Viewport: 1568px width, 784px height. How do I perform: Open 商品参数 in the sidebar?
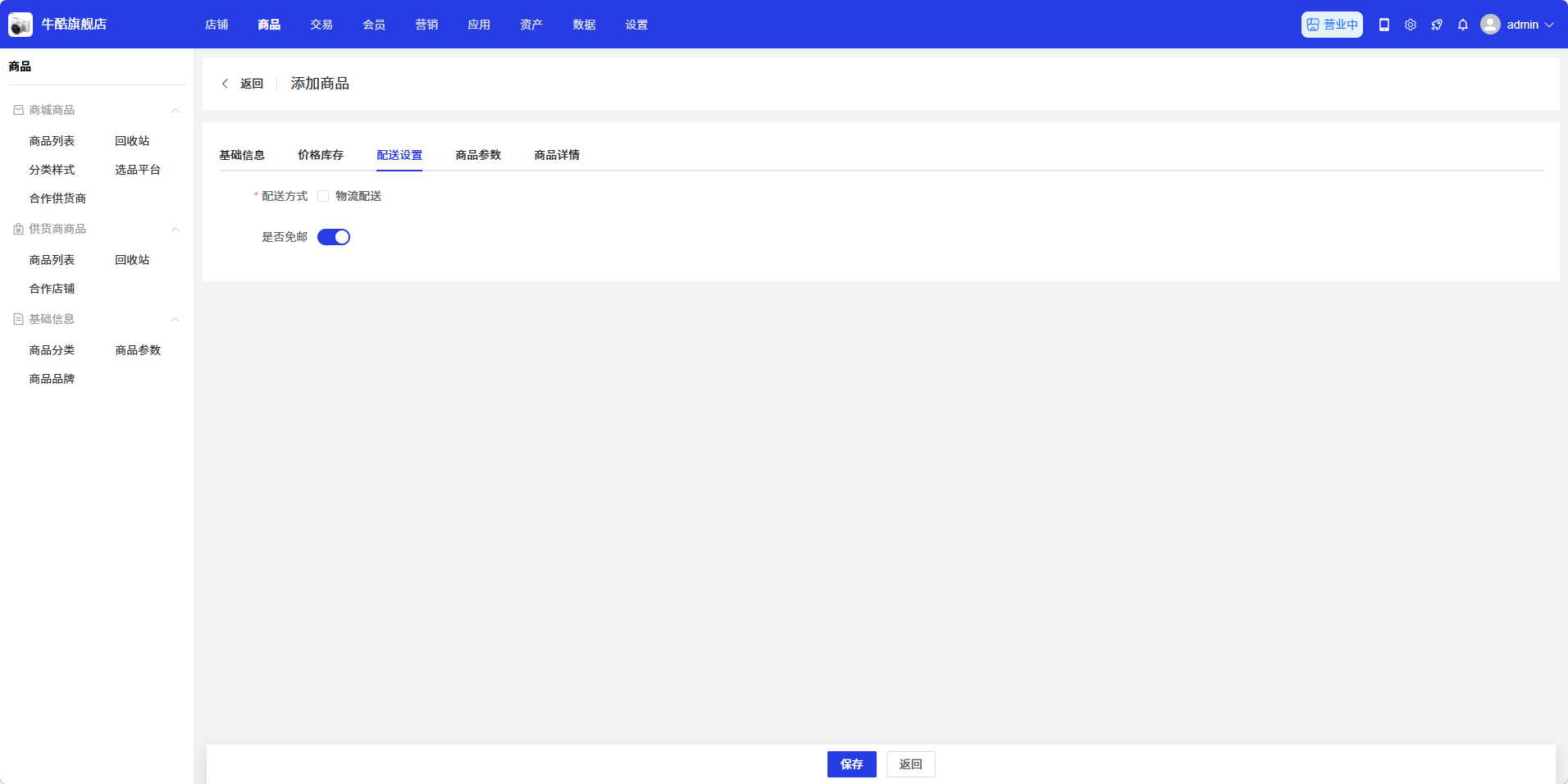click(x=138, y=350)
